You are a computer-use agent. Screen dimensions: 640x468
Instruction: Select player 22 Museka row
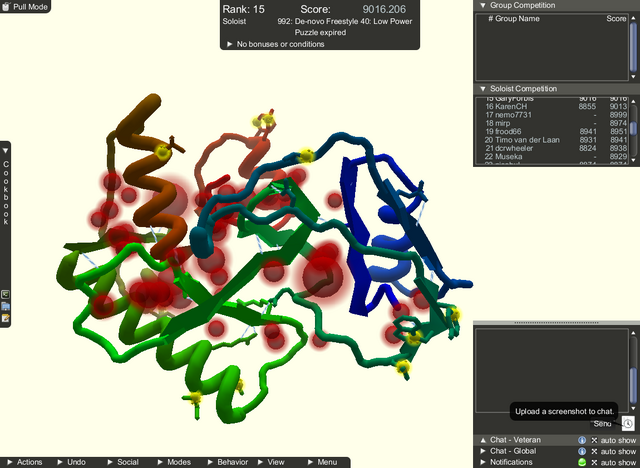[x=556, y=157]
